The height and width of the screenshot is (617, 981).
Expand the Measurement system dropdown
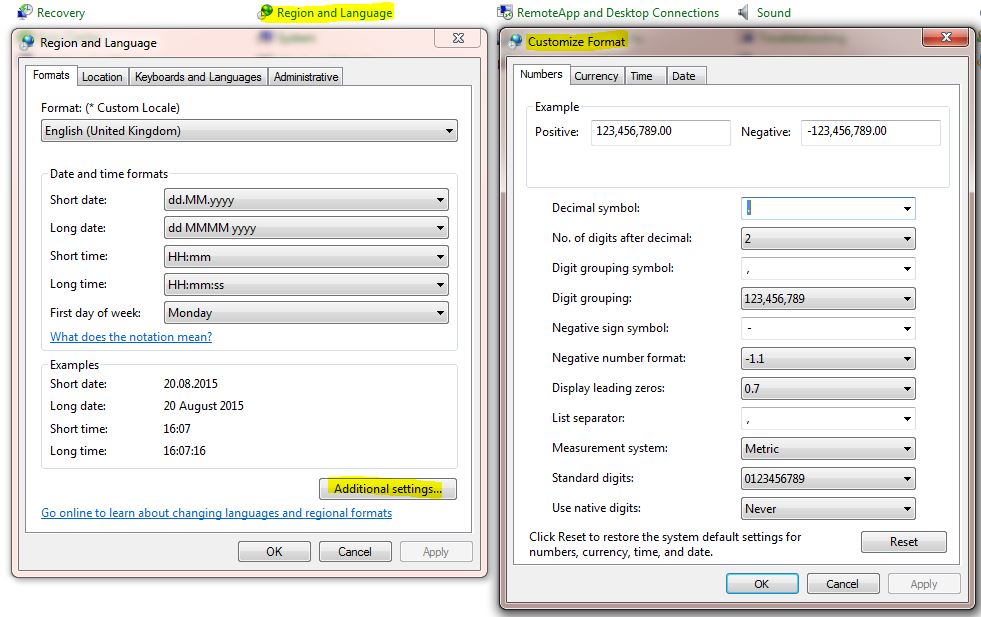point(828,449)
